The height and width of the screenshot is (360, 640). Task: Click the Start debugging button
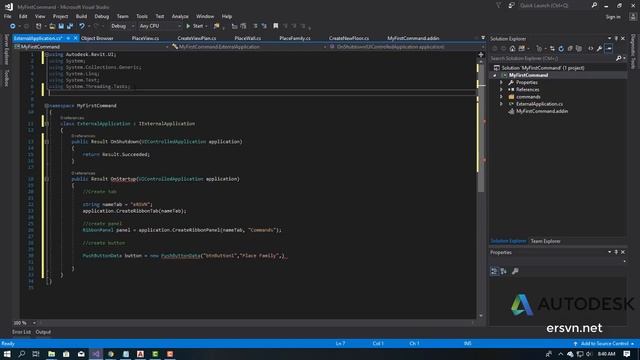click(x=195, y=26)
